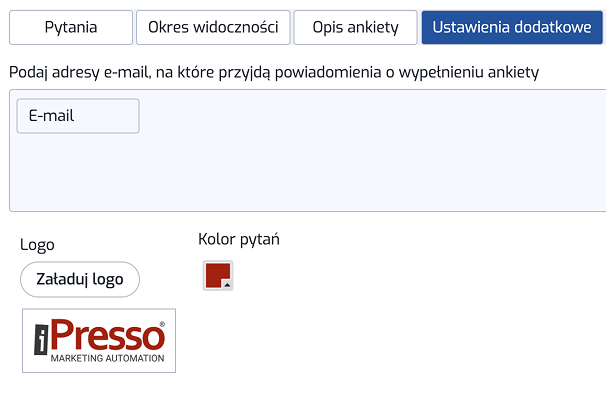606x409 pixels.
Task: Switch to the Pytania tab
Action: point(71,27)
